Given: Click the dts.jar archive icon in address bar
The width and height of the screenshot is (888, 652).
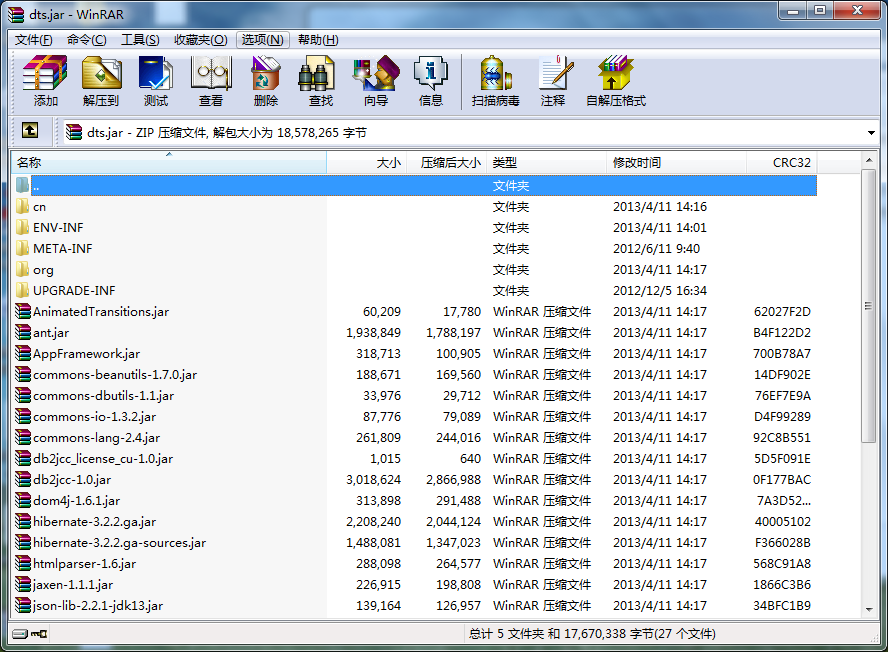Looking at the screenshot, I should (74, 132).
